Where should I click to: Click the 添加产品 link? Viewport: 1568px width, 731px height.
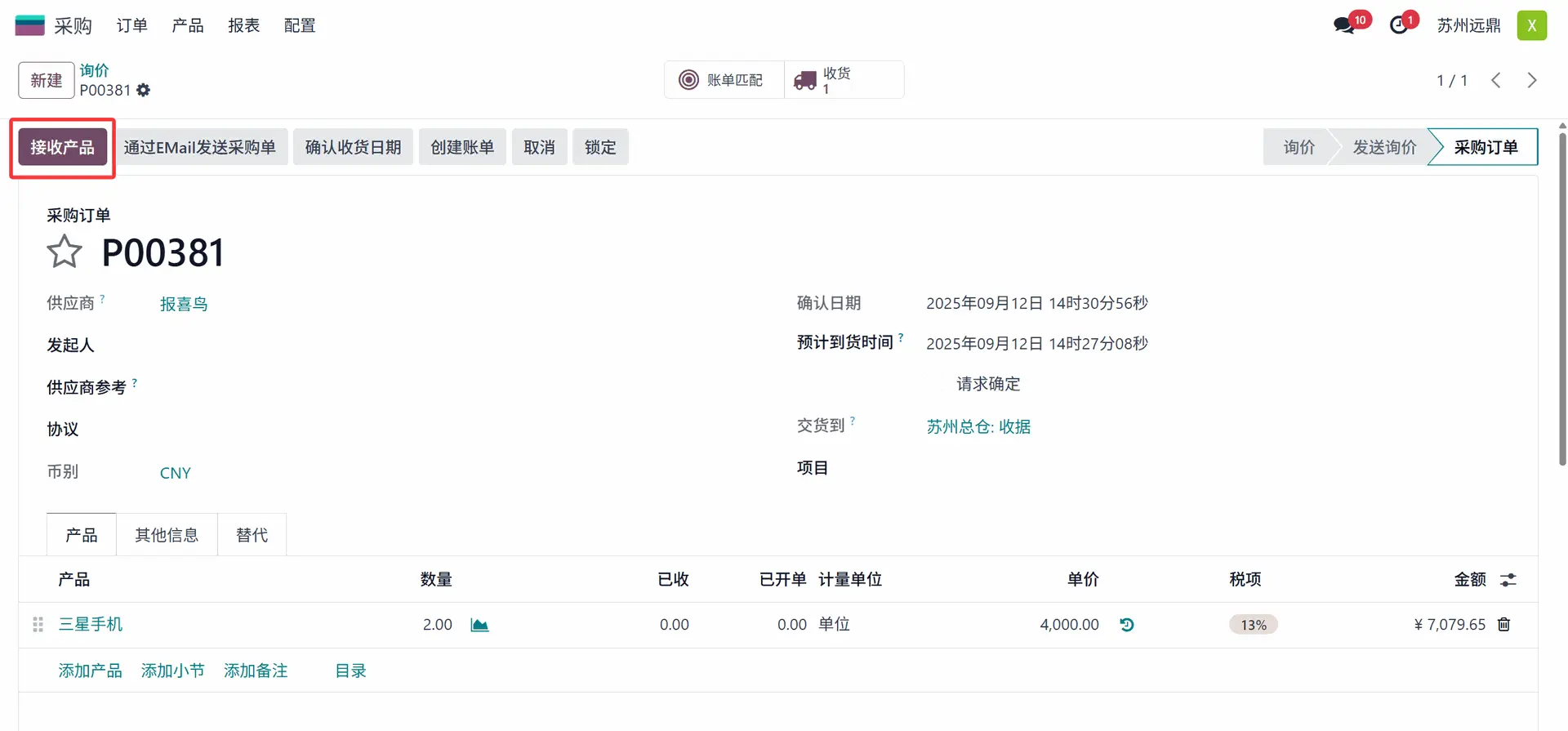coord(90,671)
